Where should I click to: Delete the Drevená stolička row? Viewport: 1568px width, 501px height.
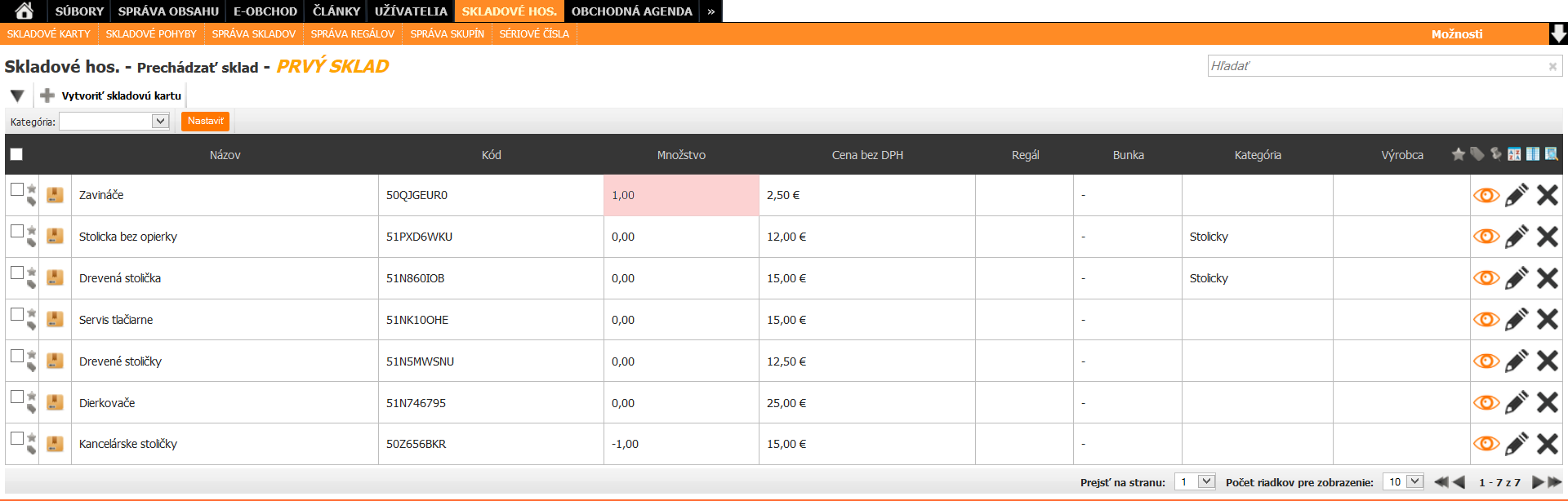coord(1547,278)
